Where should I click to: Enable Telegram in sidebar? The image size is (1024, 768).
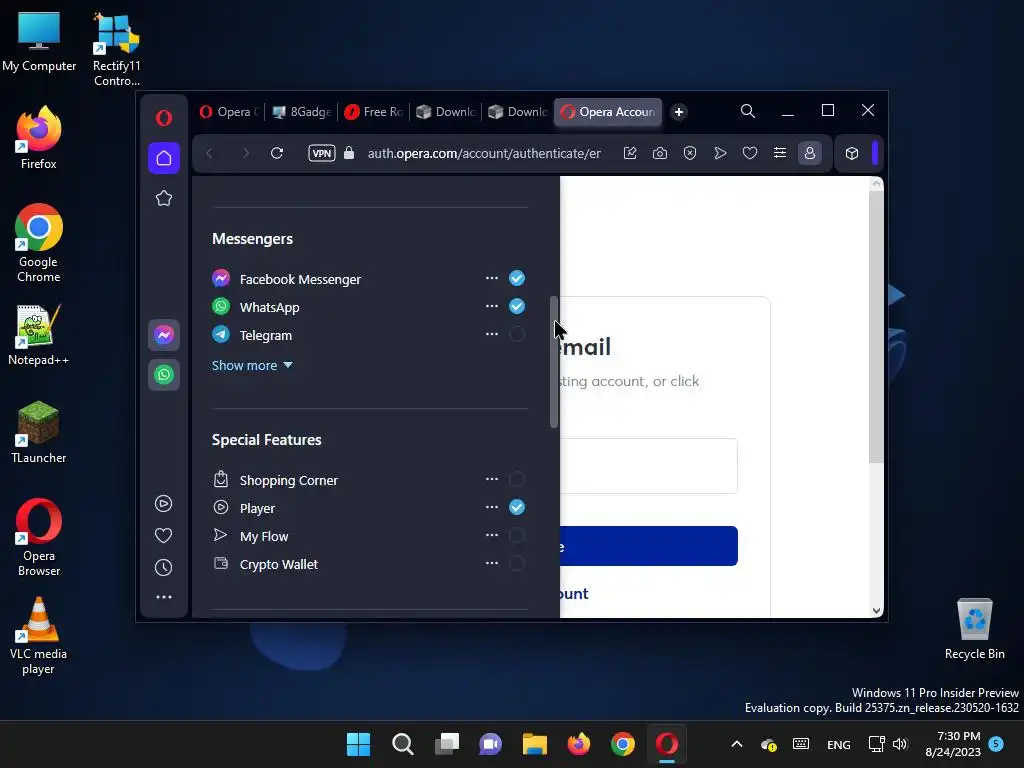[517, 334]
